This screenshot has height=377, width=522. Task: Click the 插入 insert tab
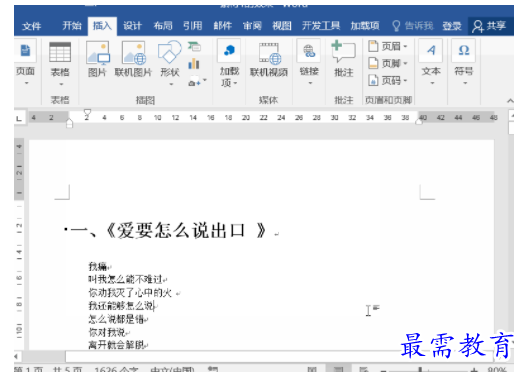click(x=102, y=26)
